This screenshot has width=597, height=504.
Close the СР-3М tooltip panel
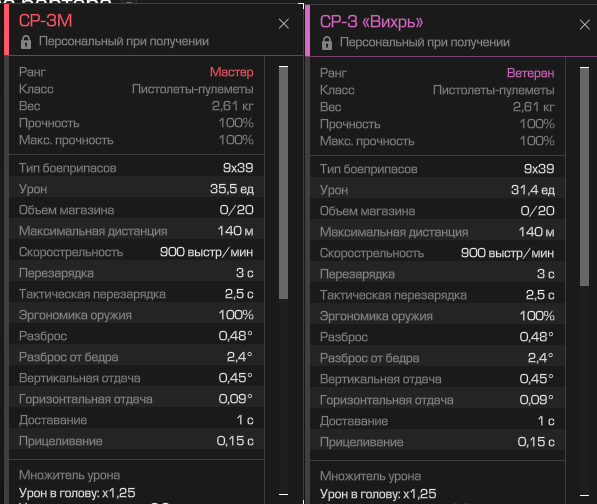[284, 24]
